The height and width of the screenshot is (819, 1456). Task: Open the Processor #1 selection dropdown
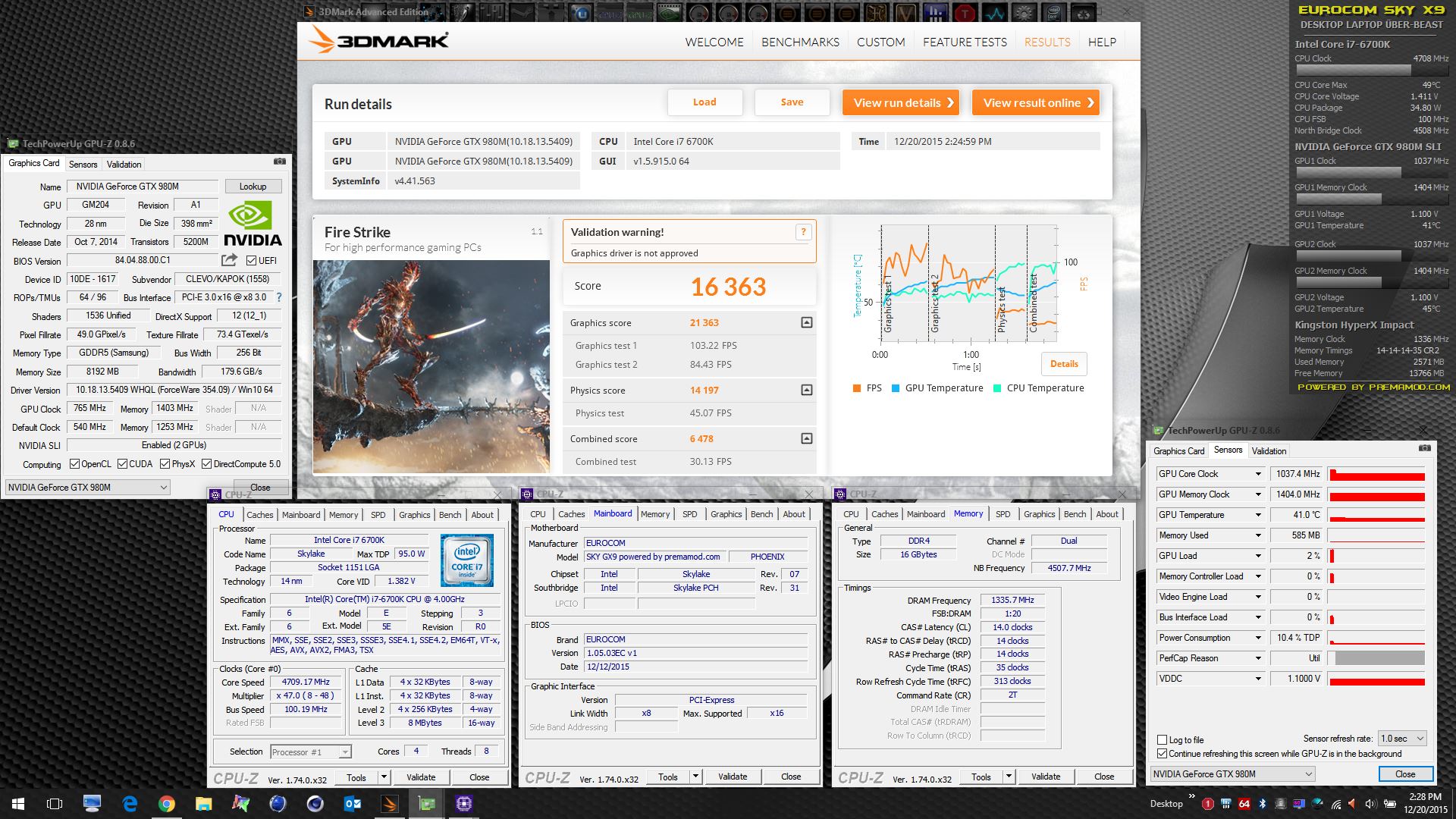point(311,752)
